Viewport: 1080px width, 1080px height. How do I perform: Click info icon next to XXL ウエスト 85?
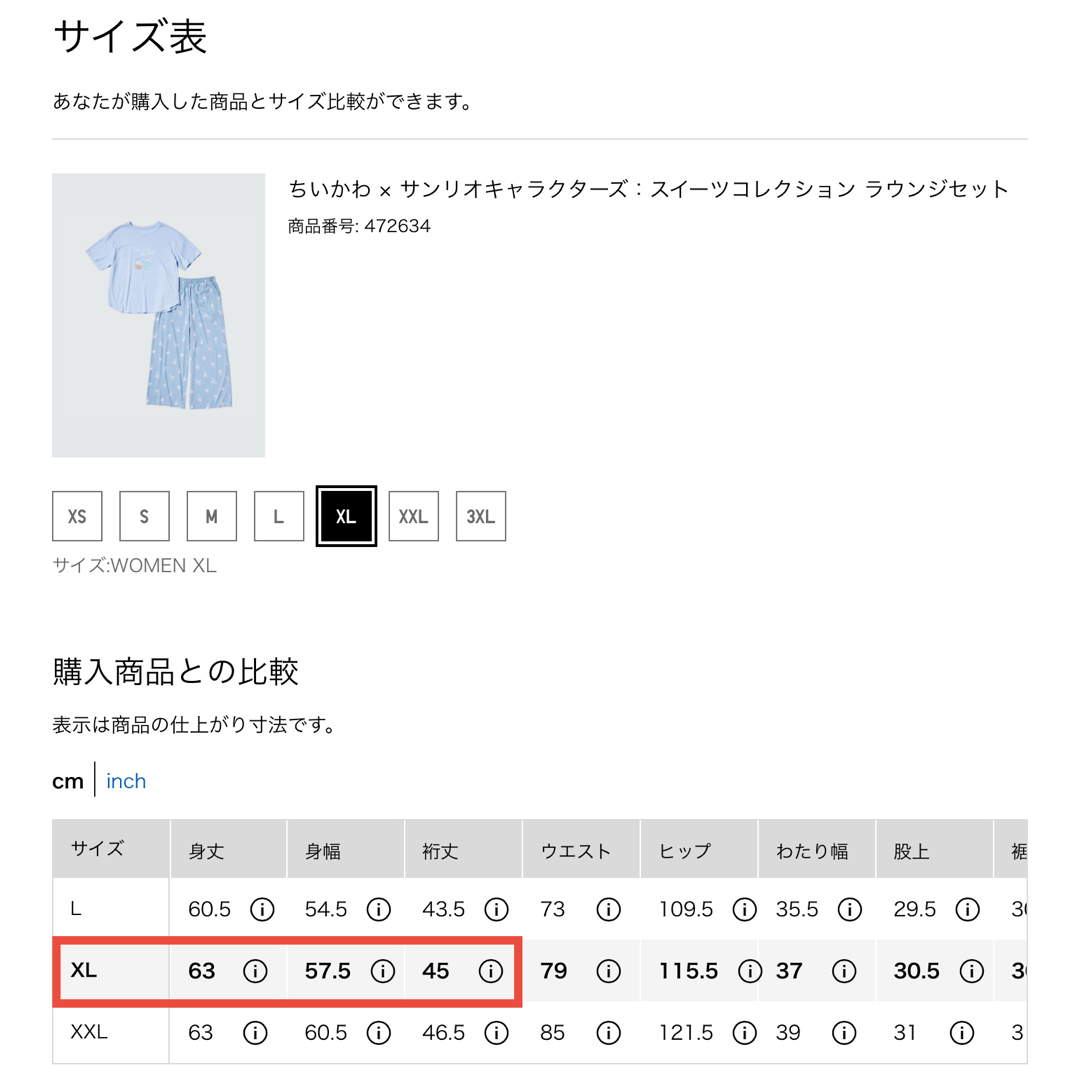[608, 1032]
